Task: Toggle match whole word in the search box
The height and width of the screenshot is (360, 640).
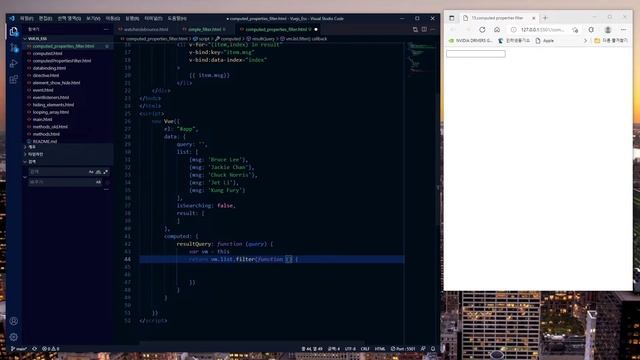Action: pyautogui.click(x=98, y=172)
